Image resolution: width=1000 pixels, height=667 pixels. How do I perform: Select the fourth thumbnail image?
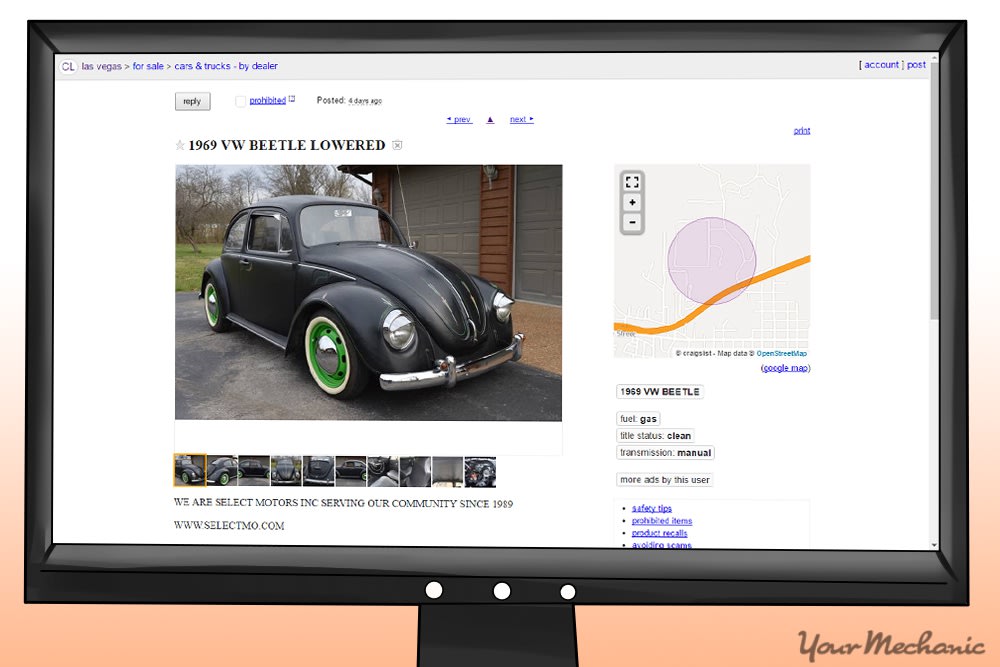click(x=286, y=471)
